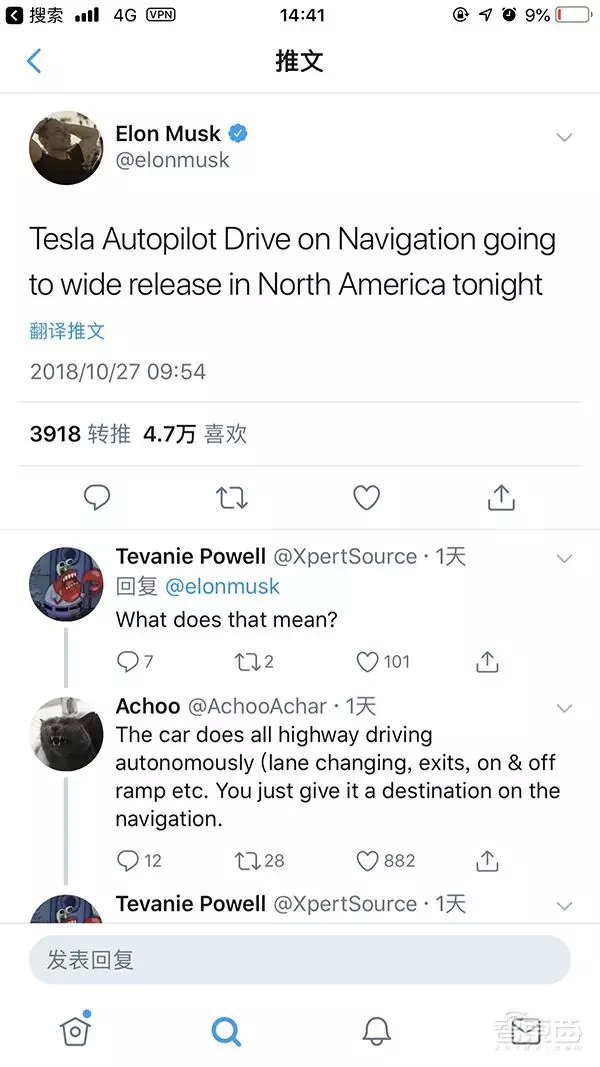The image size is (600, 1067).
Task: Open chevron menu on Achoo's reply
Action: 564,708
